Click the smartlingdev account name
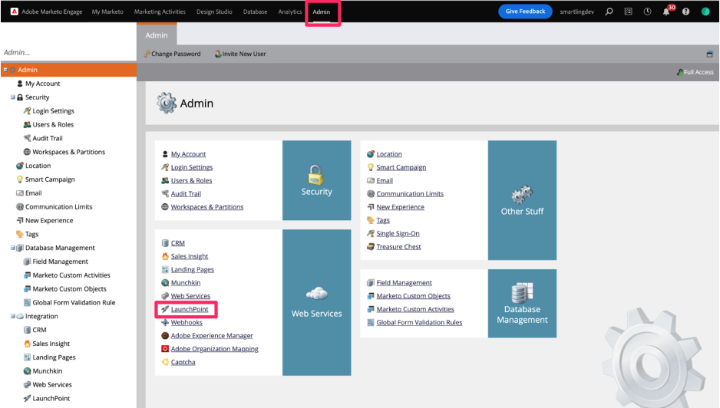The width and height of the screenshot is (720, 408). pyautogui.click(x=577, y=12)
